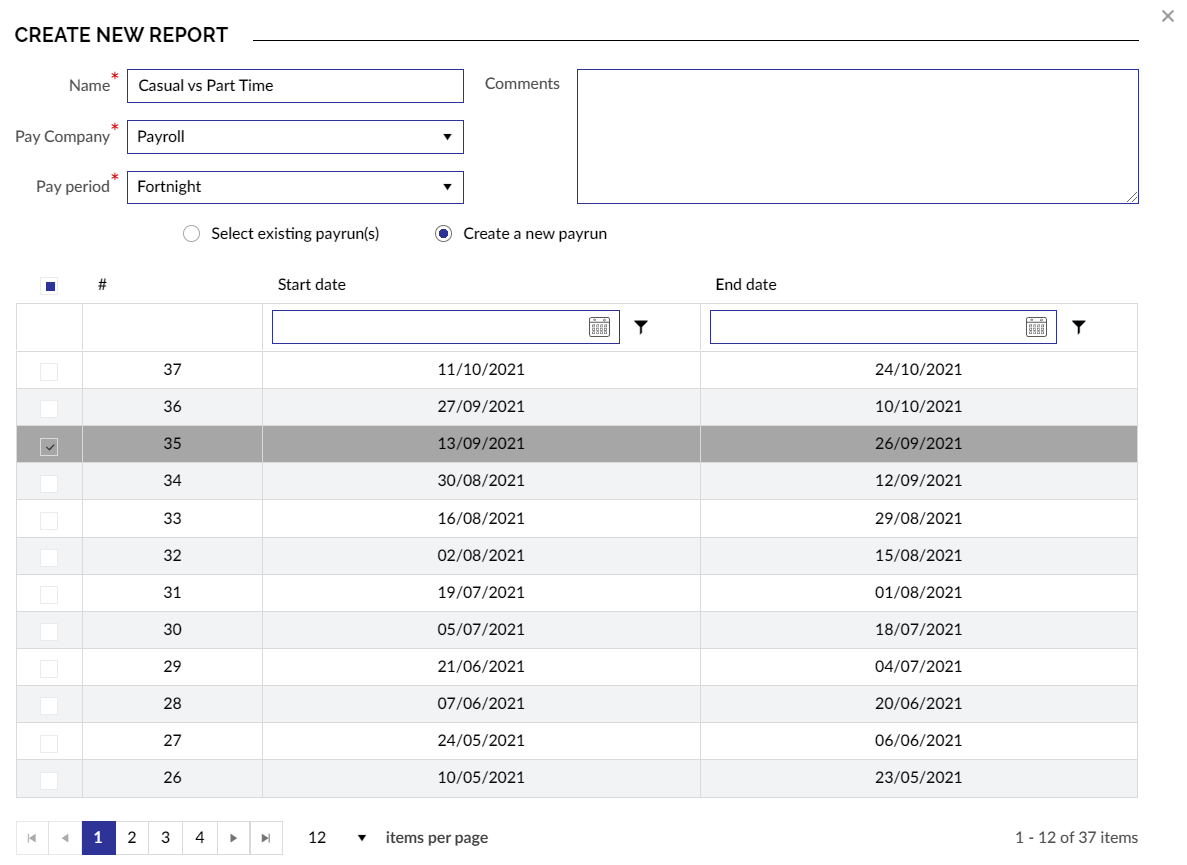
Task: Go to the previous page arrow
Action: [x=65, y=838]
